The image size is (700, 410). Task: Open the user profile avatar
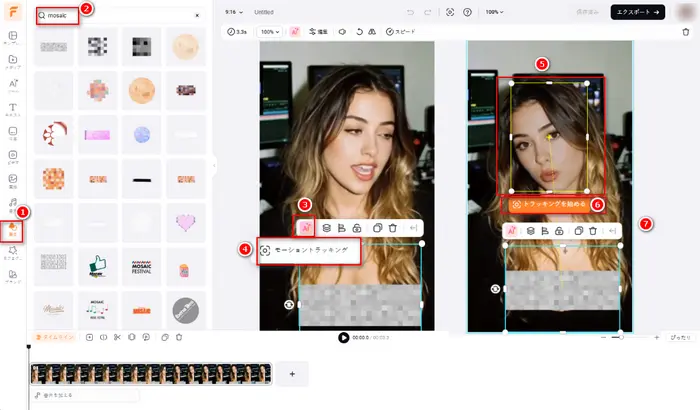(x=686, y=12)
